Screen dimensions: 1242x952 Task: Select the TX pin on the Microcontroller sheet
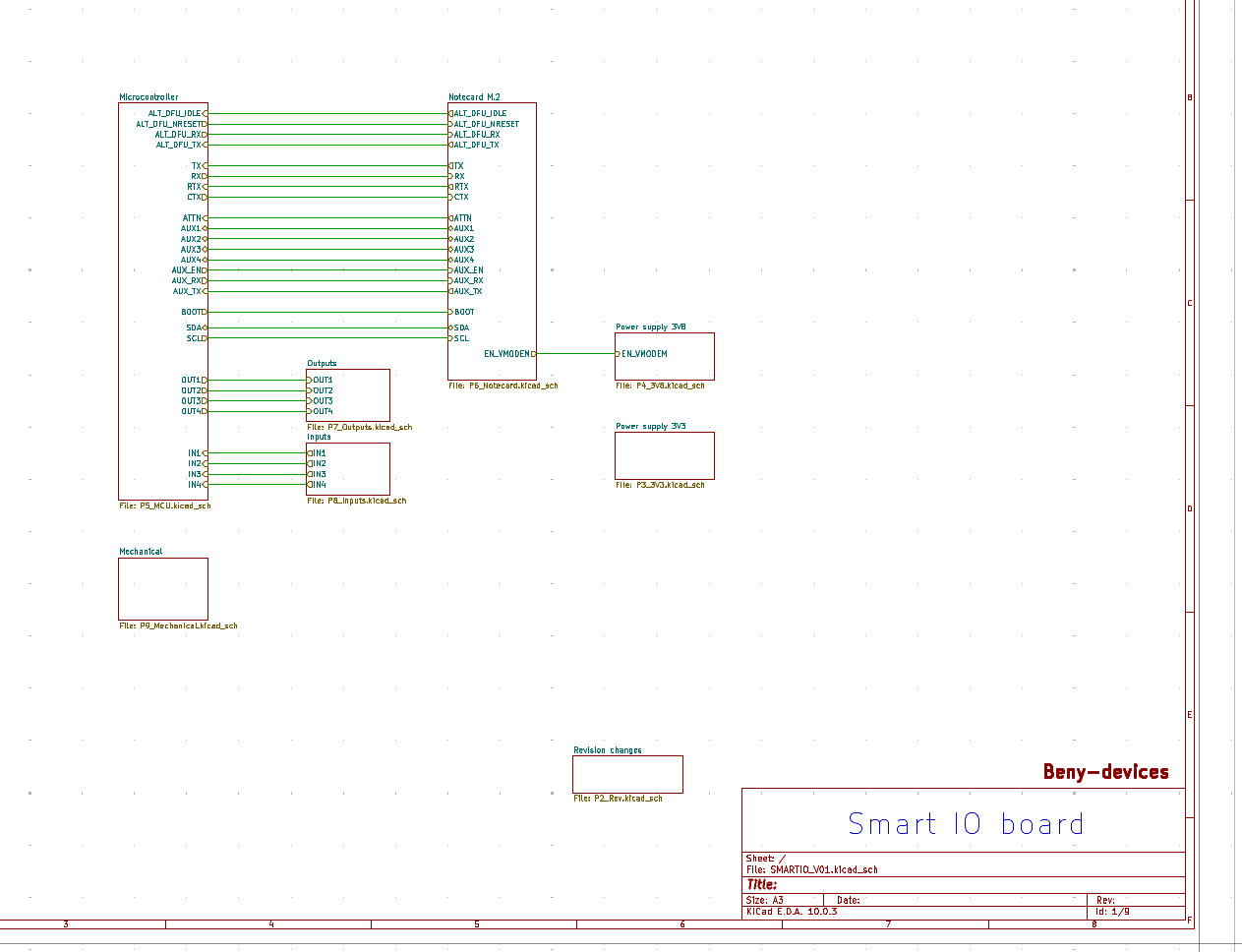pos(198,166)
